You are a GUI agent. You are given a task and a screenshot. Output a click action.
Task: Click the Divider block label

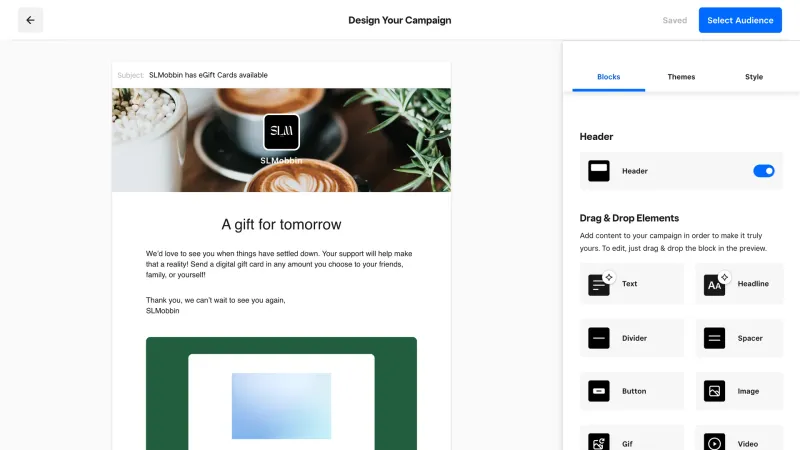[634, 338]
